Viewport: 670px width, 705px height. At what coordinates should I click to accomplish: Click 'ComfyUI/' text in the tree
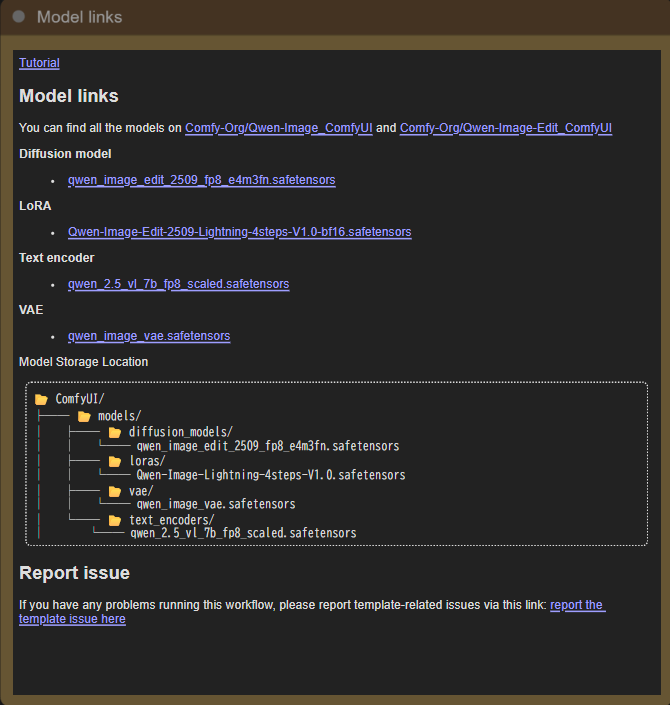coord(80,399)
